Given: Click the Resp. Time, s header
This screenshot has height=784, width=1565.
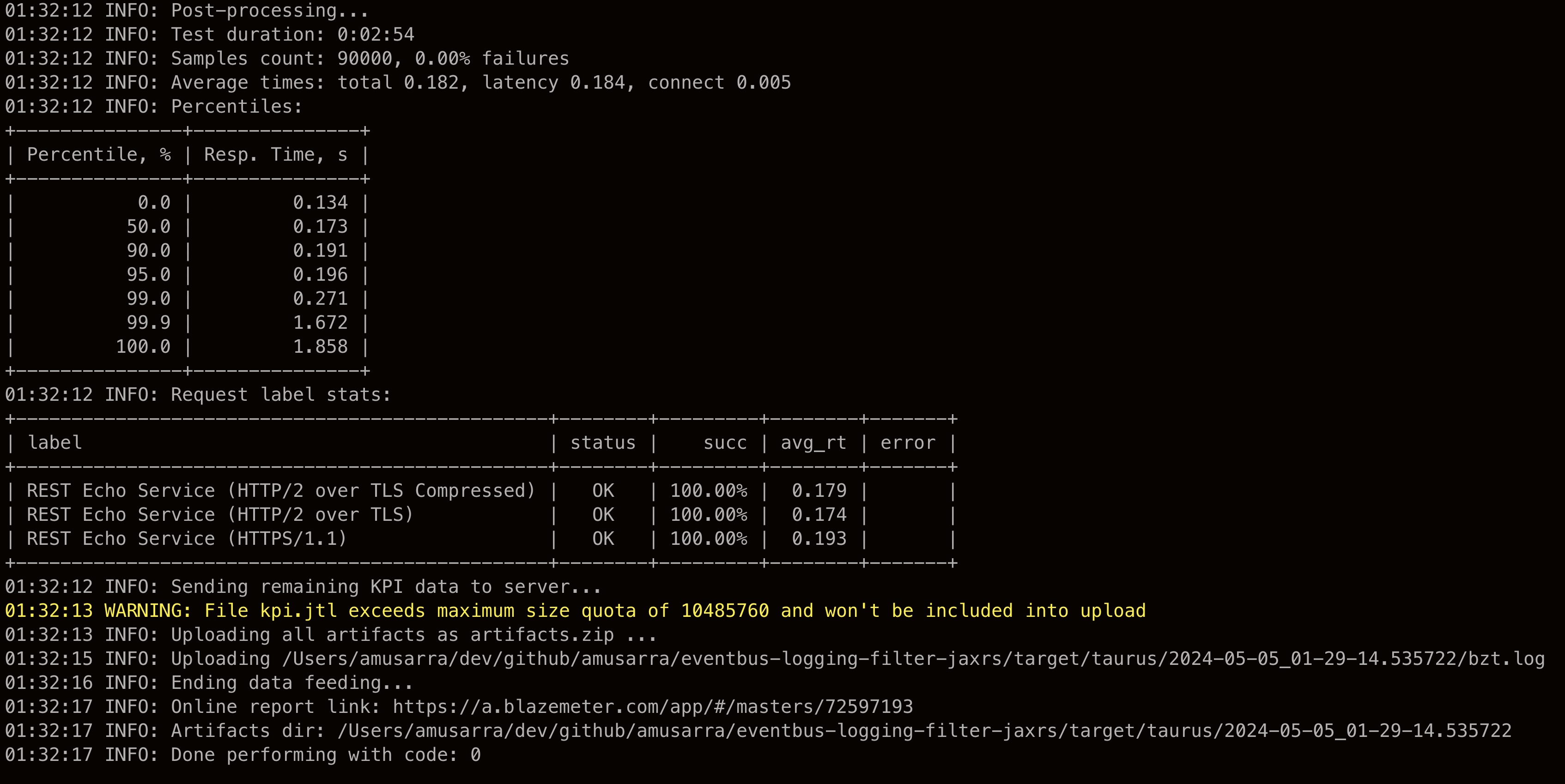Looking at the screenshot, I should [275, 155].
